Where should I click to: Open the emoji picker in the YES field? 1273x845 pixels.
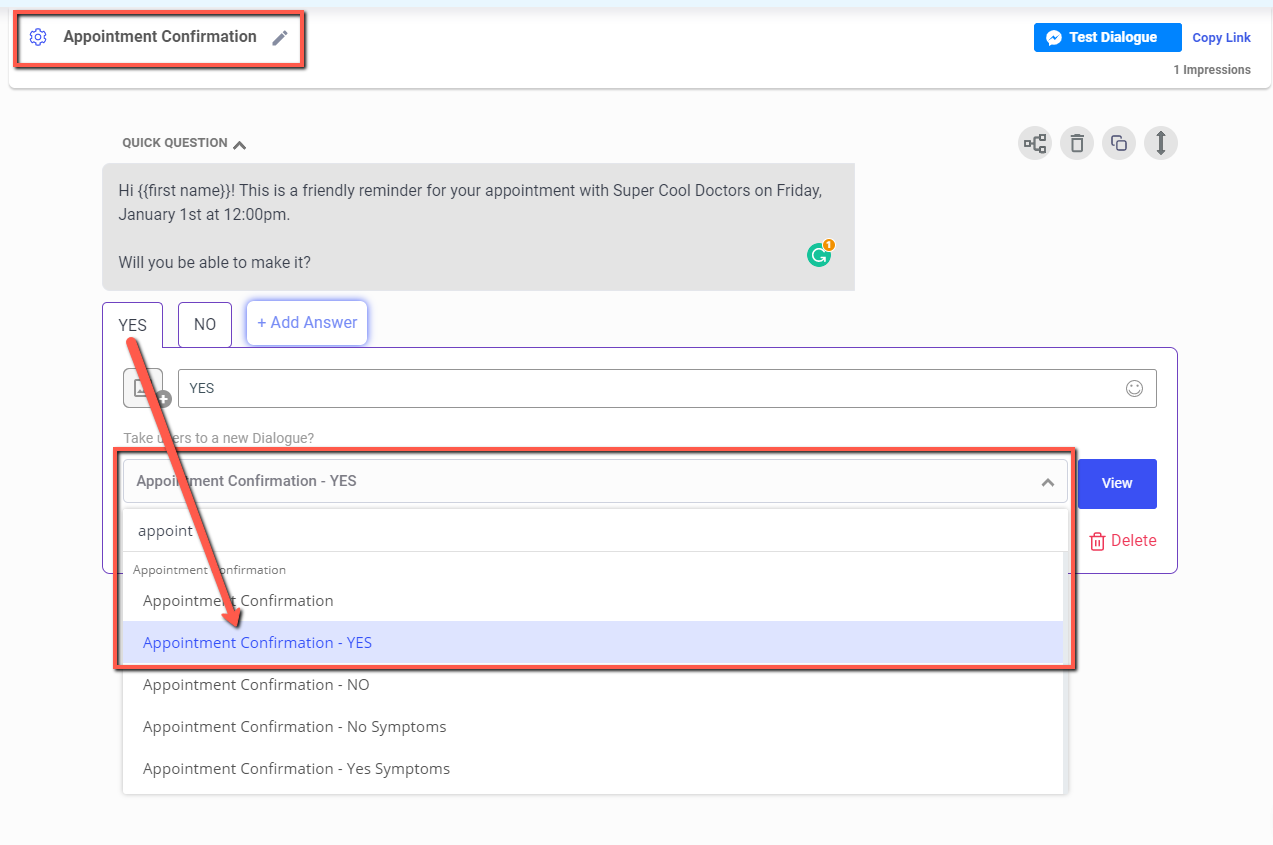1134,388
